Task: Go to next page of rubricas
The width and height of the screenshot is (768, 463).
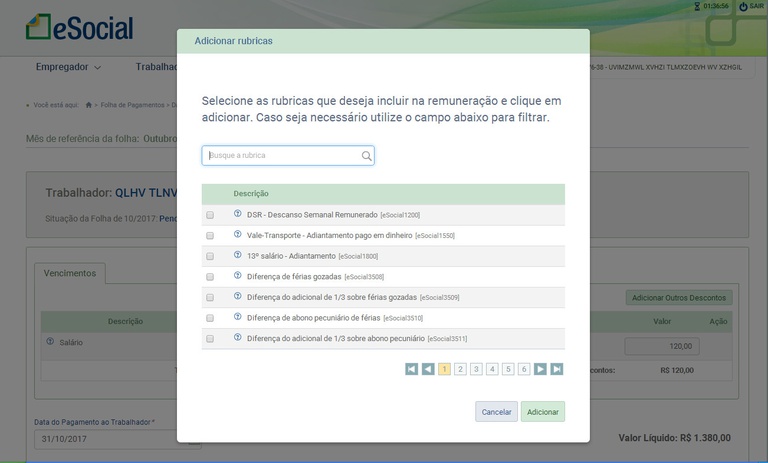Action: click(x=540, y=369)
